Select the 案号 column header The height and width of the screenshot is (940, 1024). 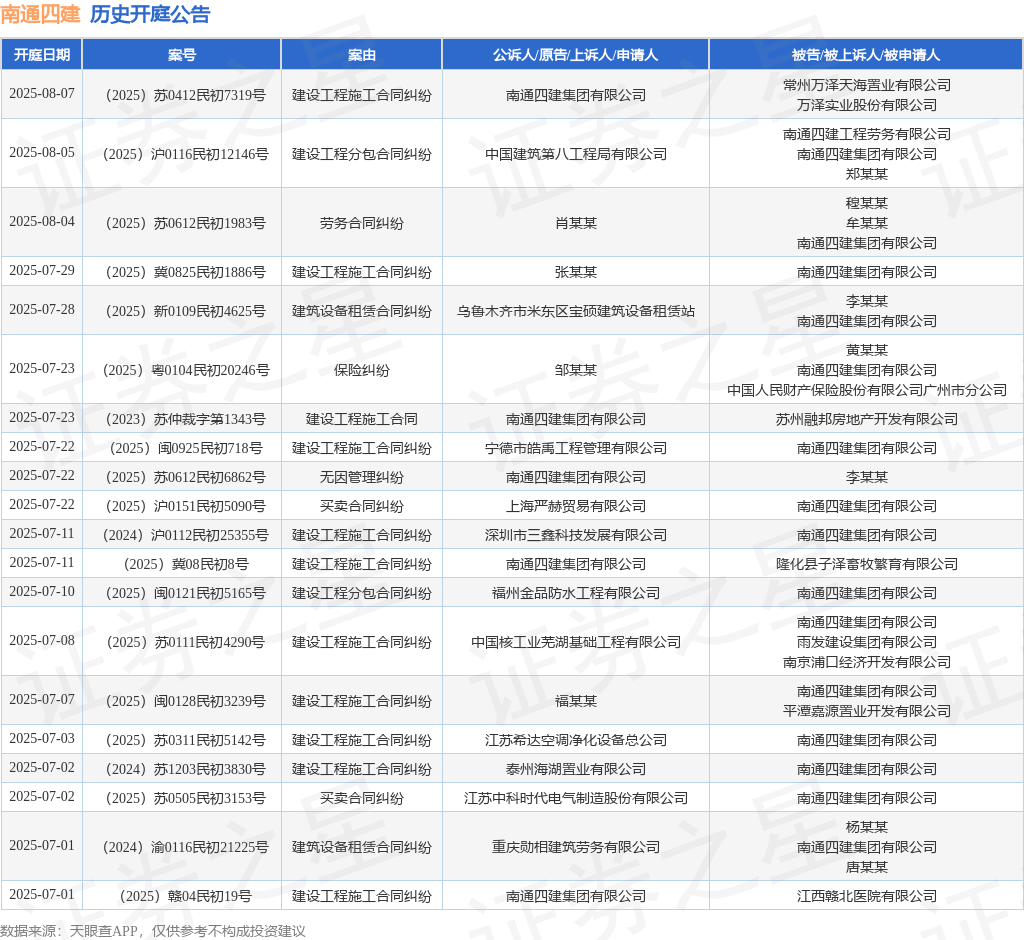(x=182, y=55)
